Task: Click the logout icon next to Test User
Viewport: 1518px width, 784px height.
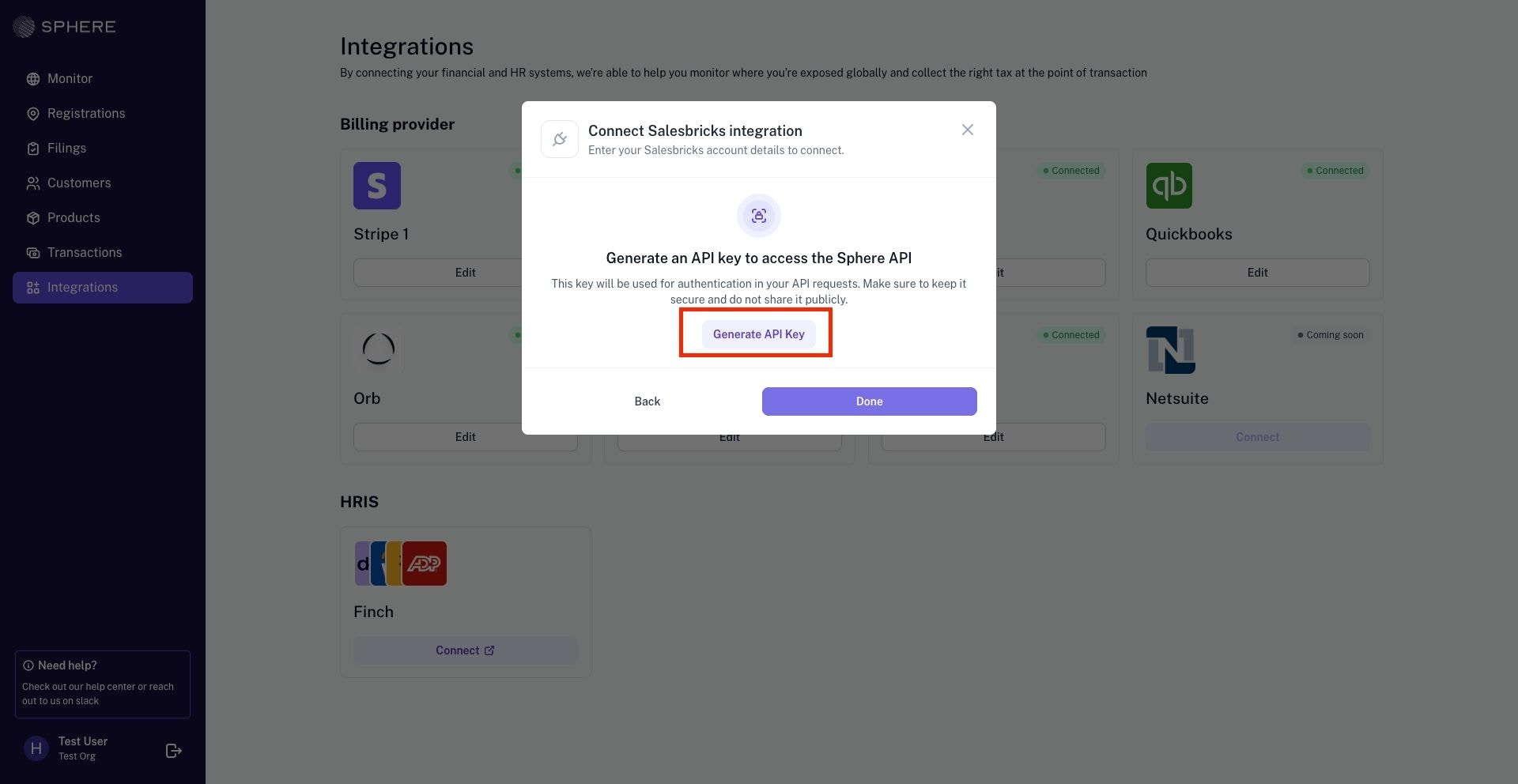Action: pos(174,751)
